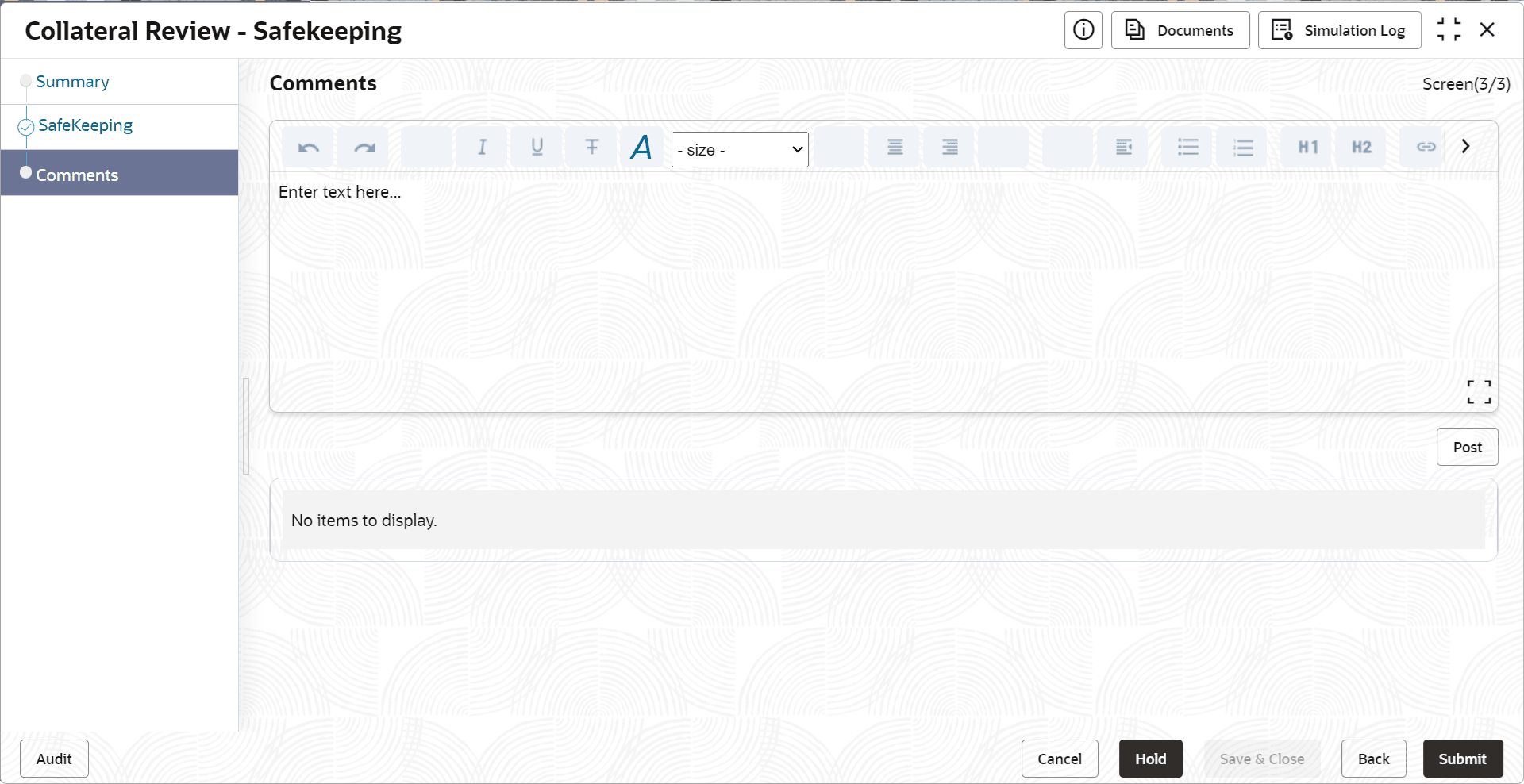Click the outdent text icon

pyautogui.click(x=1123, y=147)
